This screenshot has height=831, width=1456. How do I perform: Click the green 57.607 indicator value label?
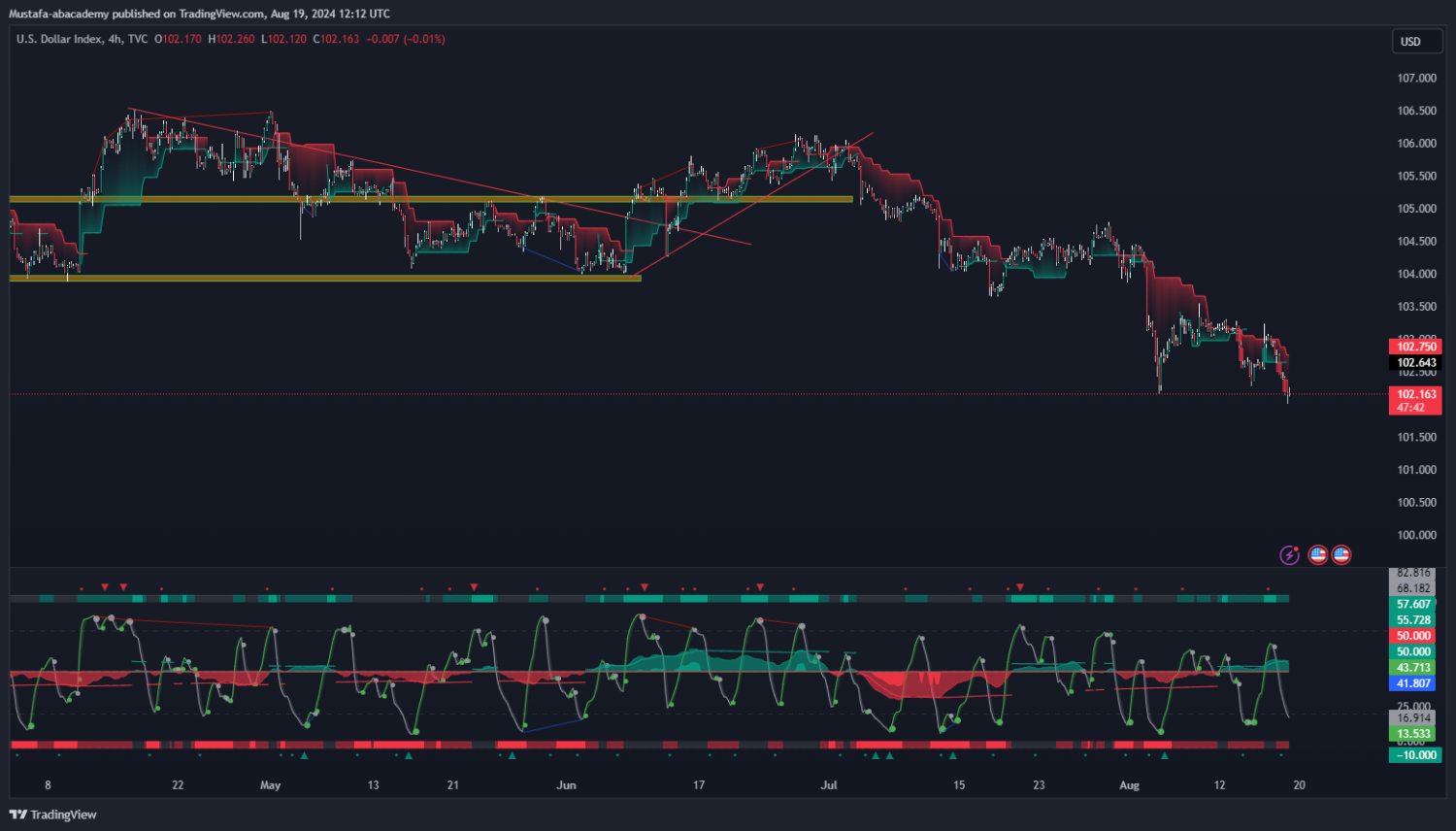click(1413, 604)
